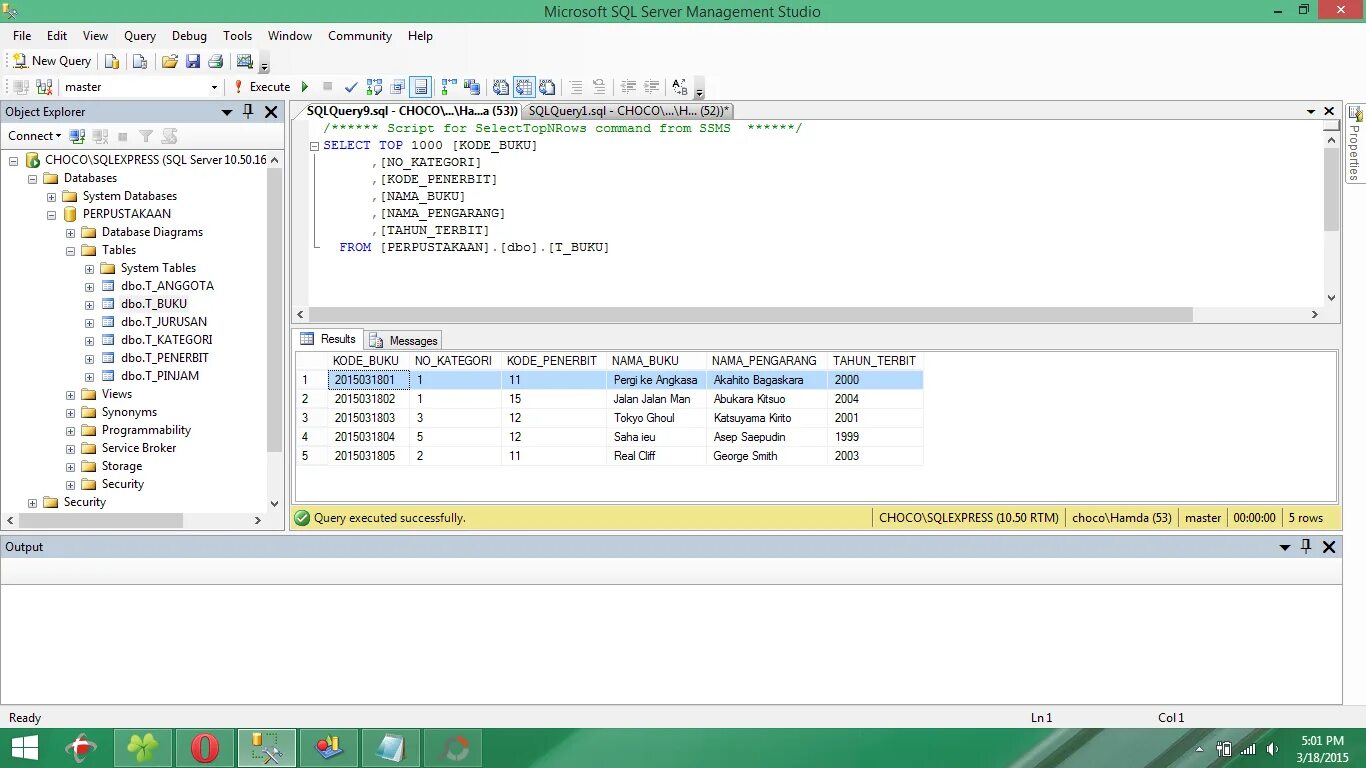
Task: Click Specify Values for Template Parameters icon
Action: coord(680,87)
